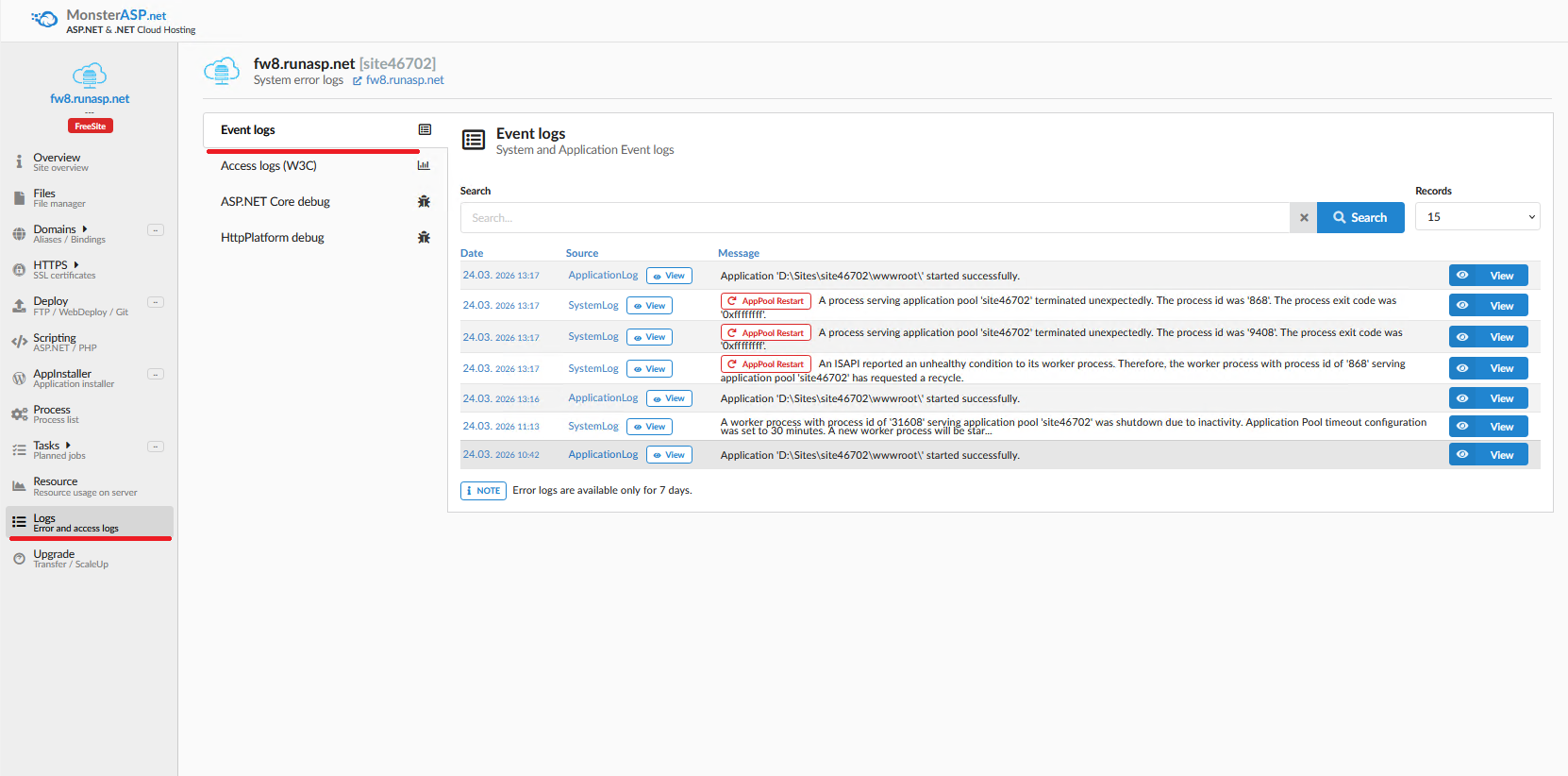Open the Process gears icon
1568x776 pixels.
point(19,414)
